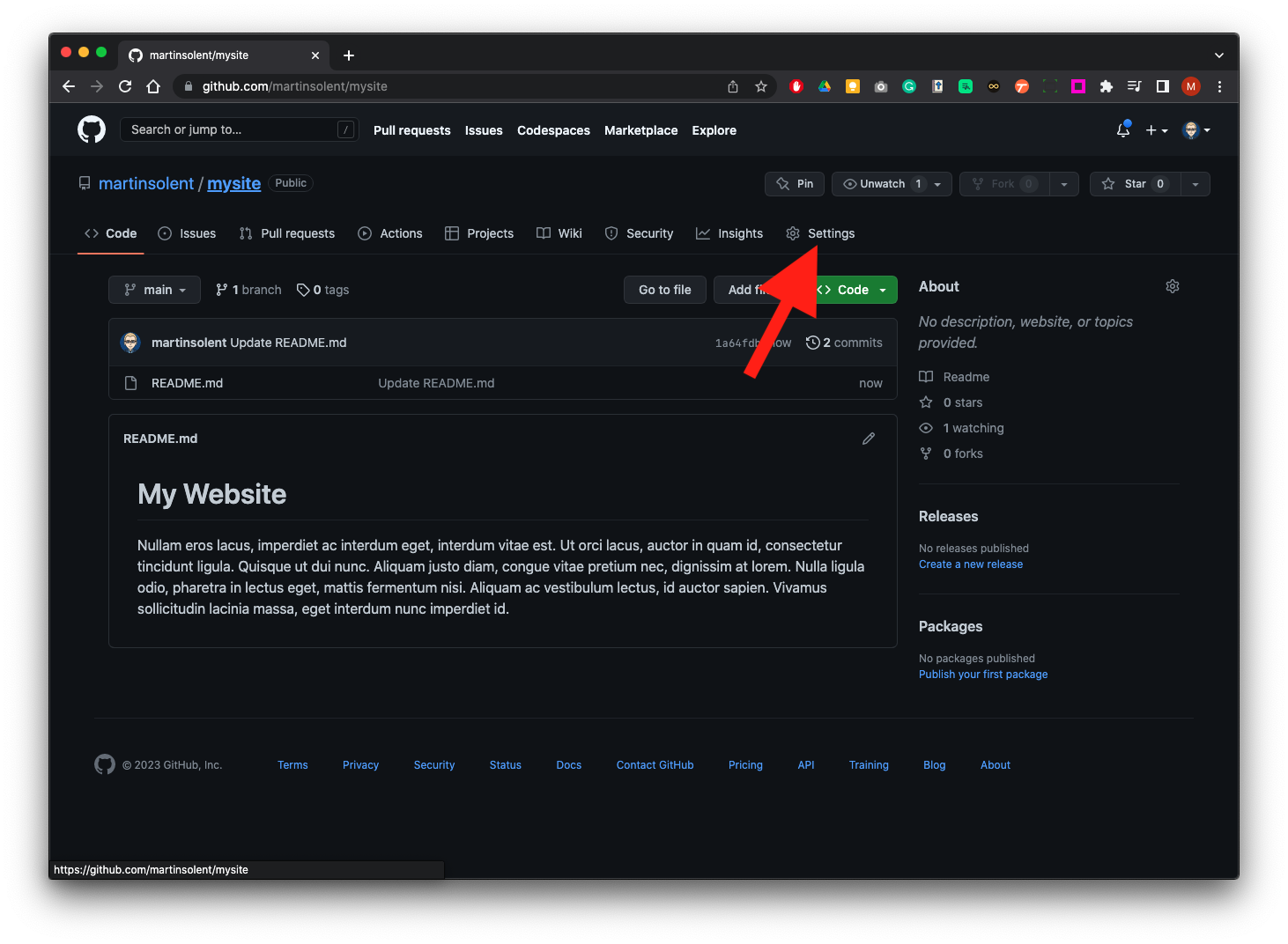
Task: Toggle Unwatch for this repository
Action: coord(880,184)
